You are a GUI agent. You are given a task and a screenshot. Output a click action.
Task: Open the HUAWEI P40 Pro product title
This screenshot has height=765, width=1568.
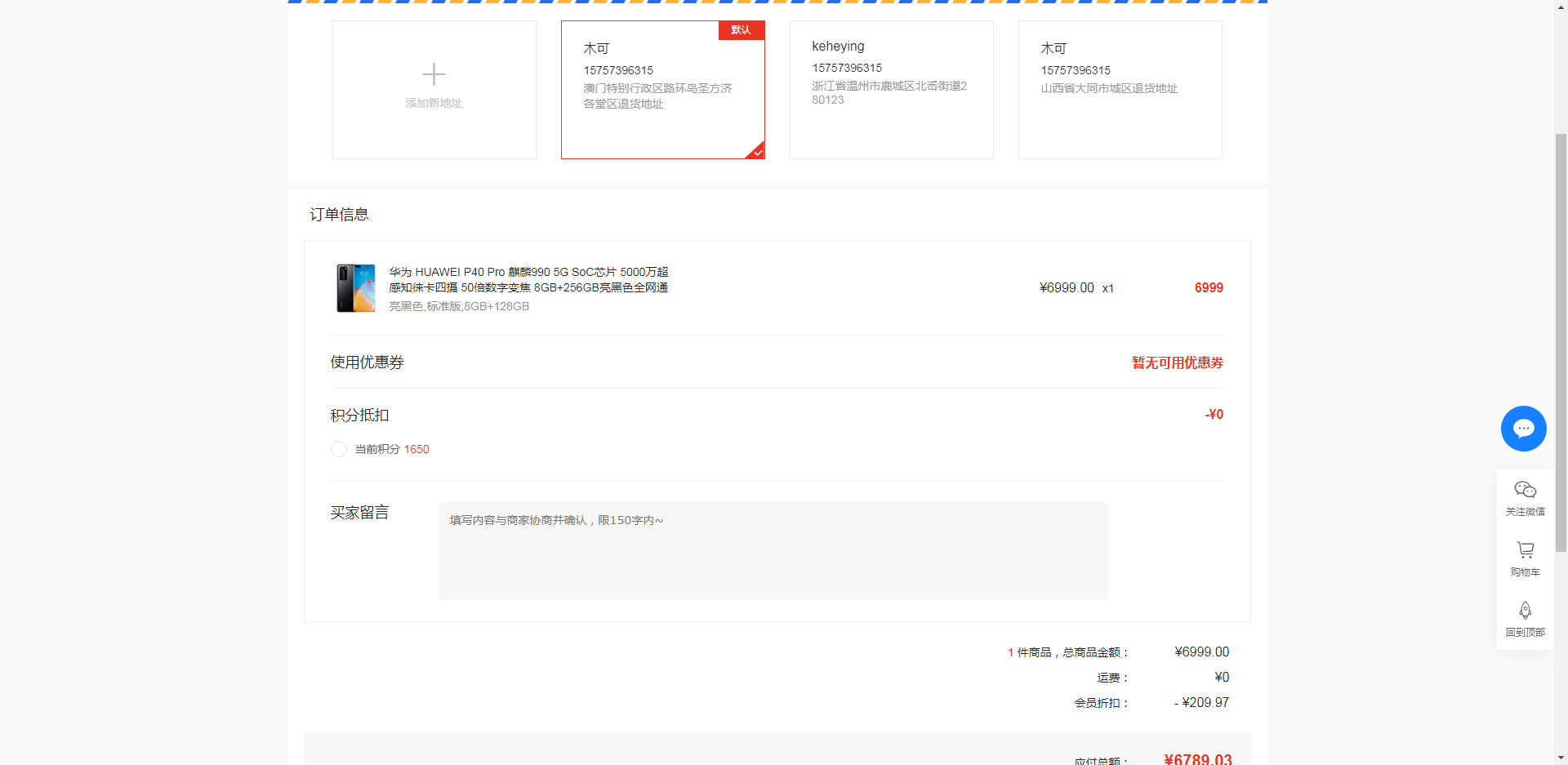(x=528, y=279)
